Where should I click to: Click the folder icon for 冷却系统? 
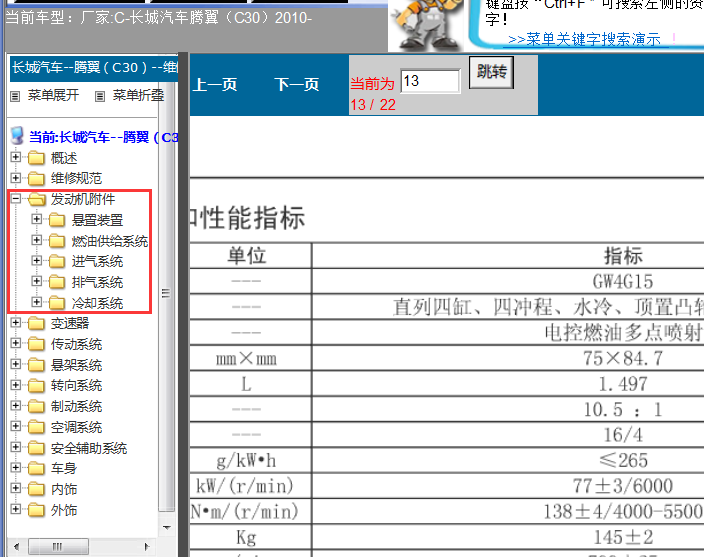tap(57, 303)
